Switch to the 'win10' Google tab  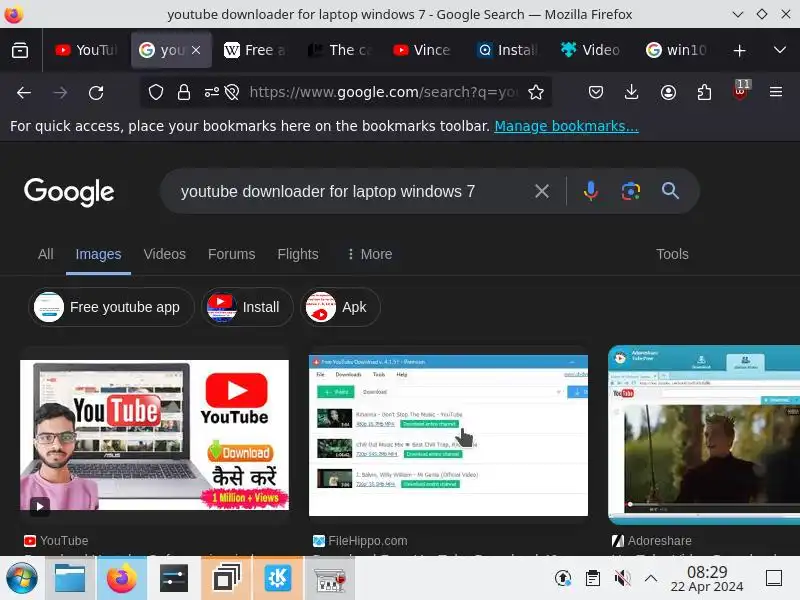676,50
